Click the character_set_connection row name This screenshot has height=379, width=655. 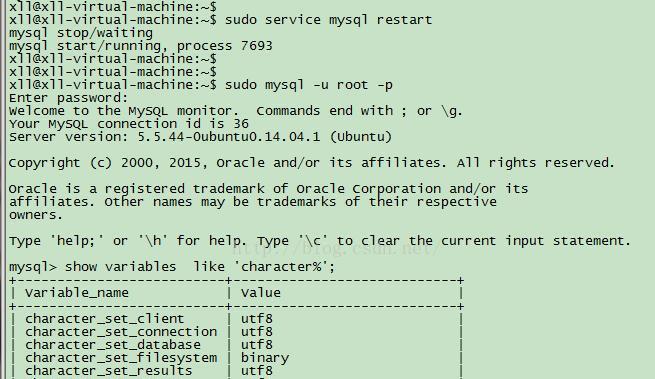121,332
